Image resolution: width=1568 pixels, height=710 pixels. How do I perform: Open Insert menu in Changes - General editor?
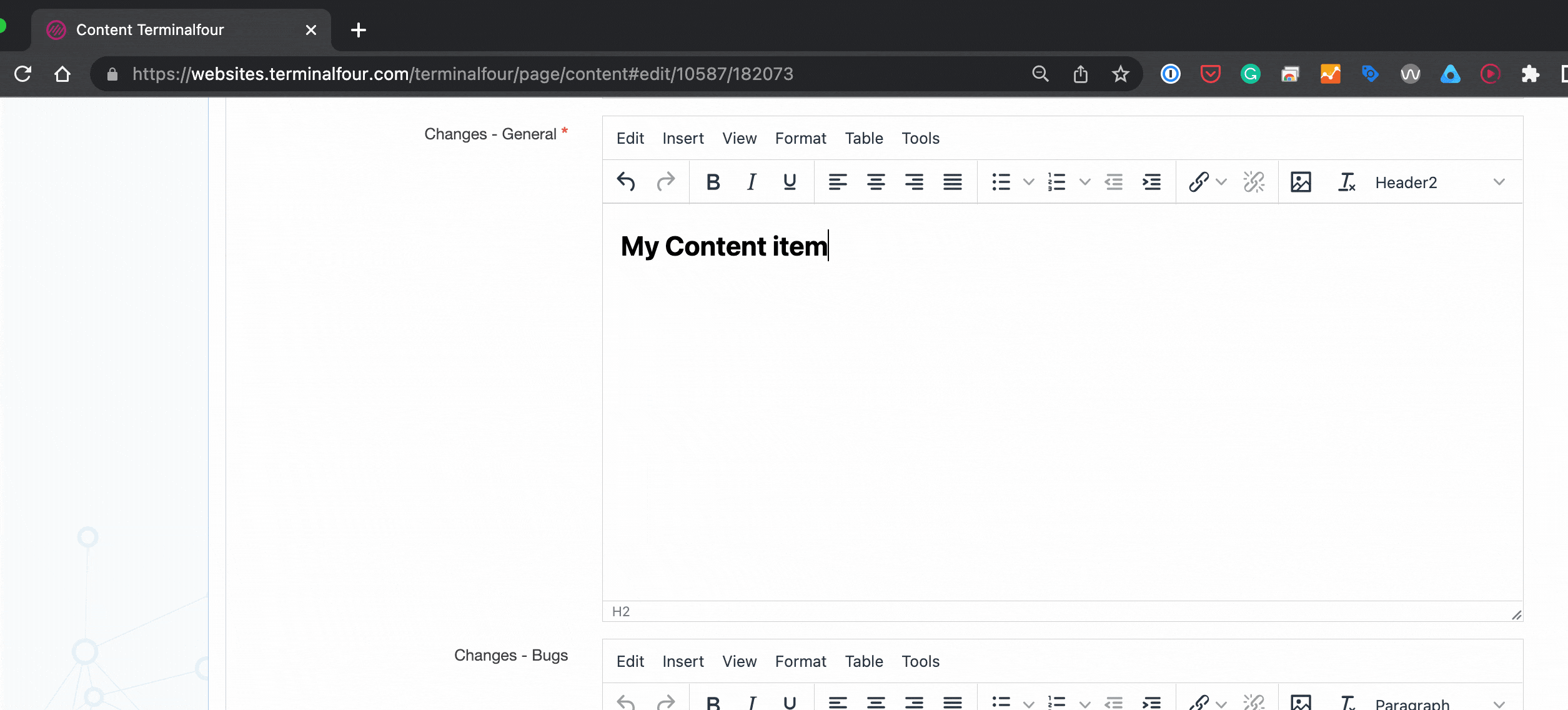click(683, 138)
